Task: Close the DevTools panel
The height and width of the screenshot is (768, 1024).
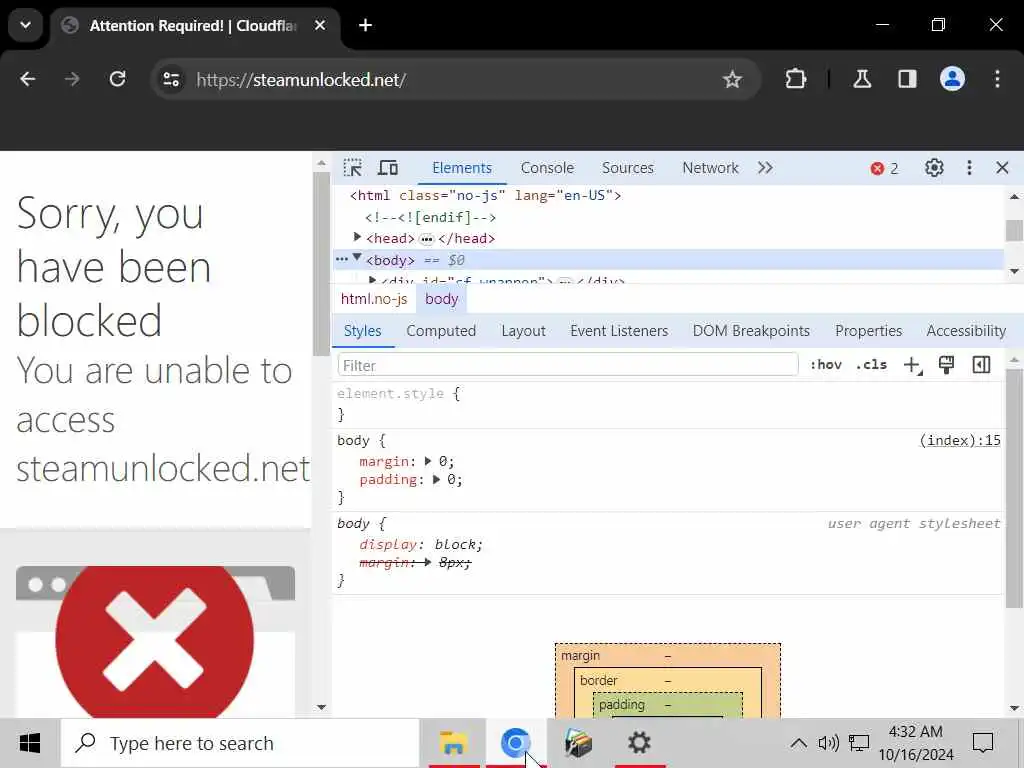Action: [1002, 168]
